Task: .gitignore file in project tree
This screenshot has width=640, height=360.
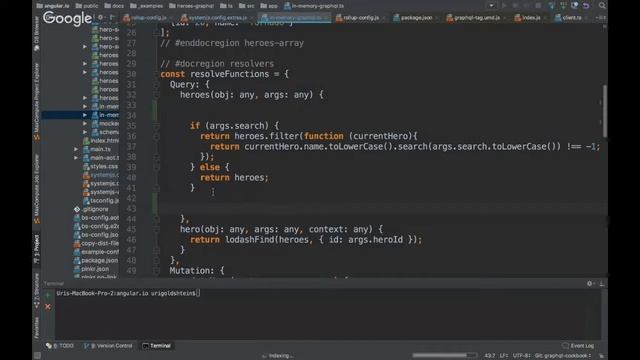Action: pyautogui.click(x=91, y=209)
